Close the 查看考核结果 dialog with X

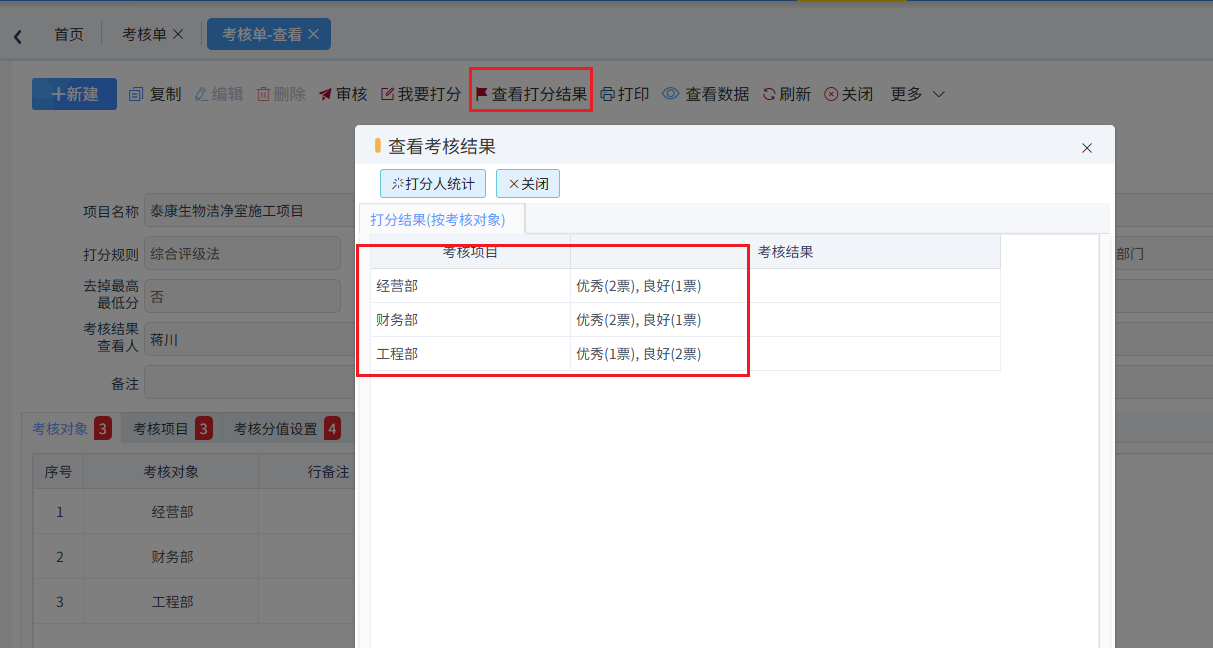(x=1087, y=148)
